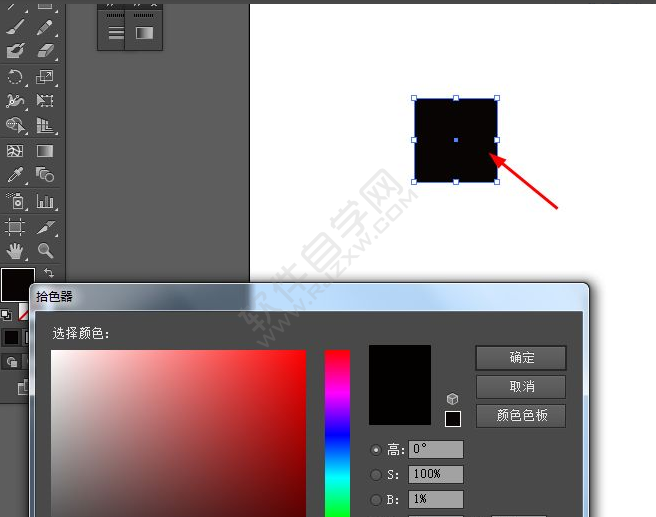The height and width of the screenshot is (517, 656).
Task: Select the Width/Warp tool
Action: click(x=15, y=101)
